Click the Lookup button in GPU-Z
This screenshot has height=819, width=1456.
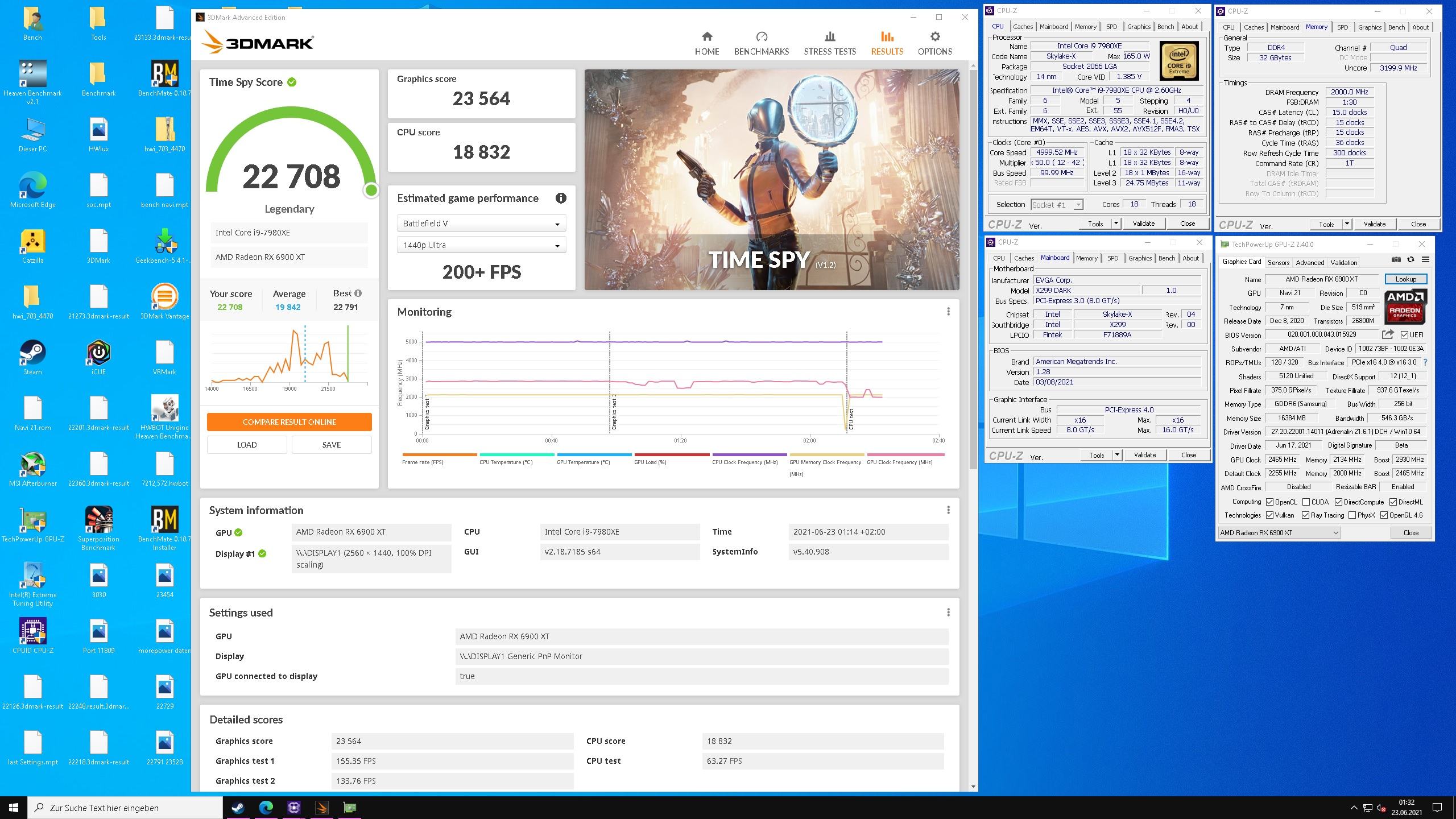click(x=1405, y=279)
